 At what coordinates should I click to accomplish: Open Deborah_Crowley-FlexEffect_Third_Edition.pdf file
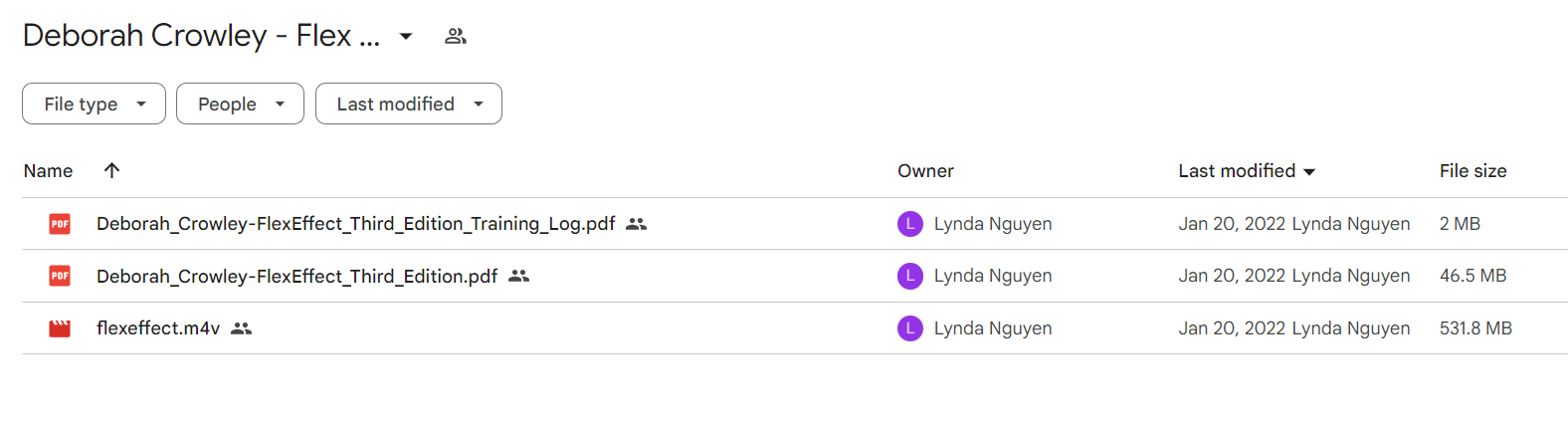(x=296, y=276)
